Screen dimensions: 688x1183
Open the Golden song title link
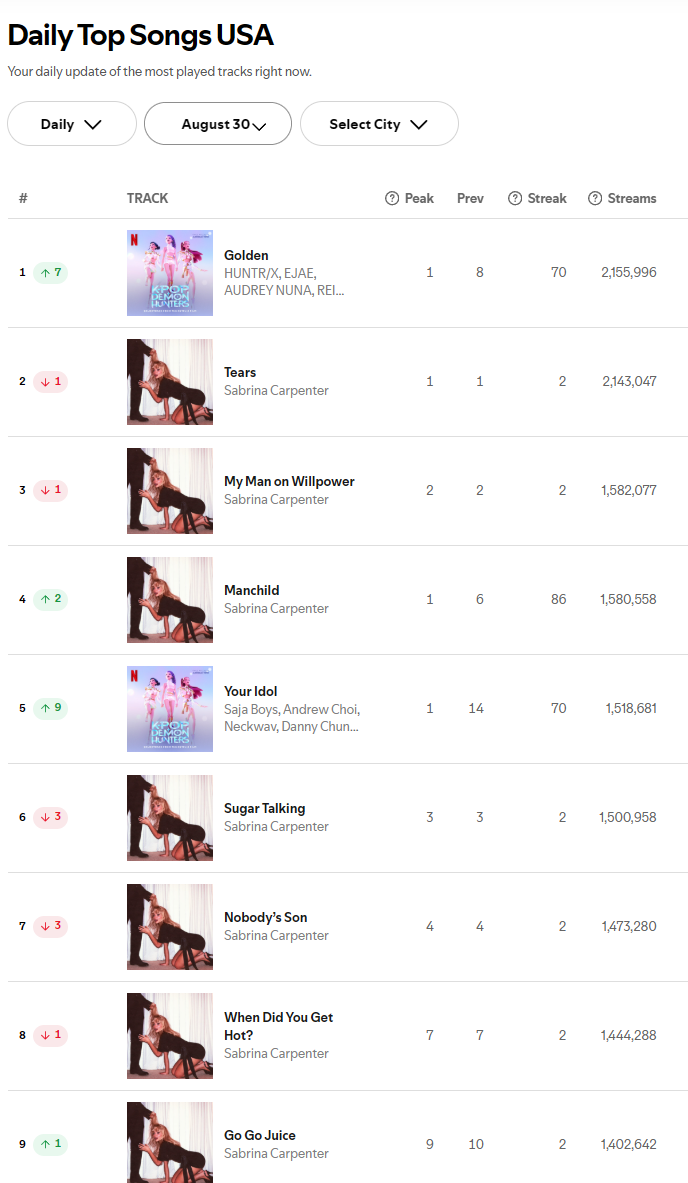point(246,255)
